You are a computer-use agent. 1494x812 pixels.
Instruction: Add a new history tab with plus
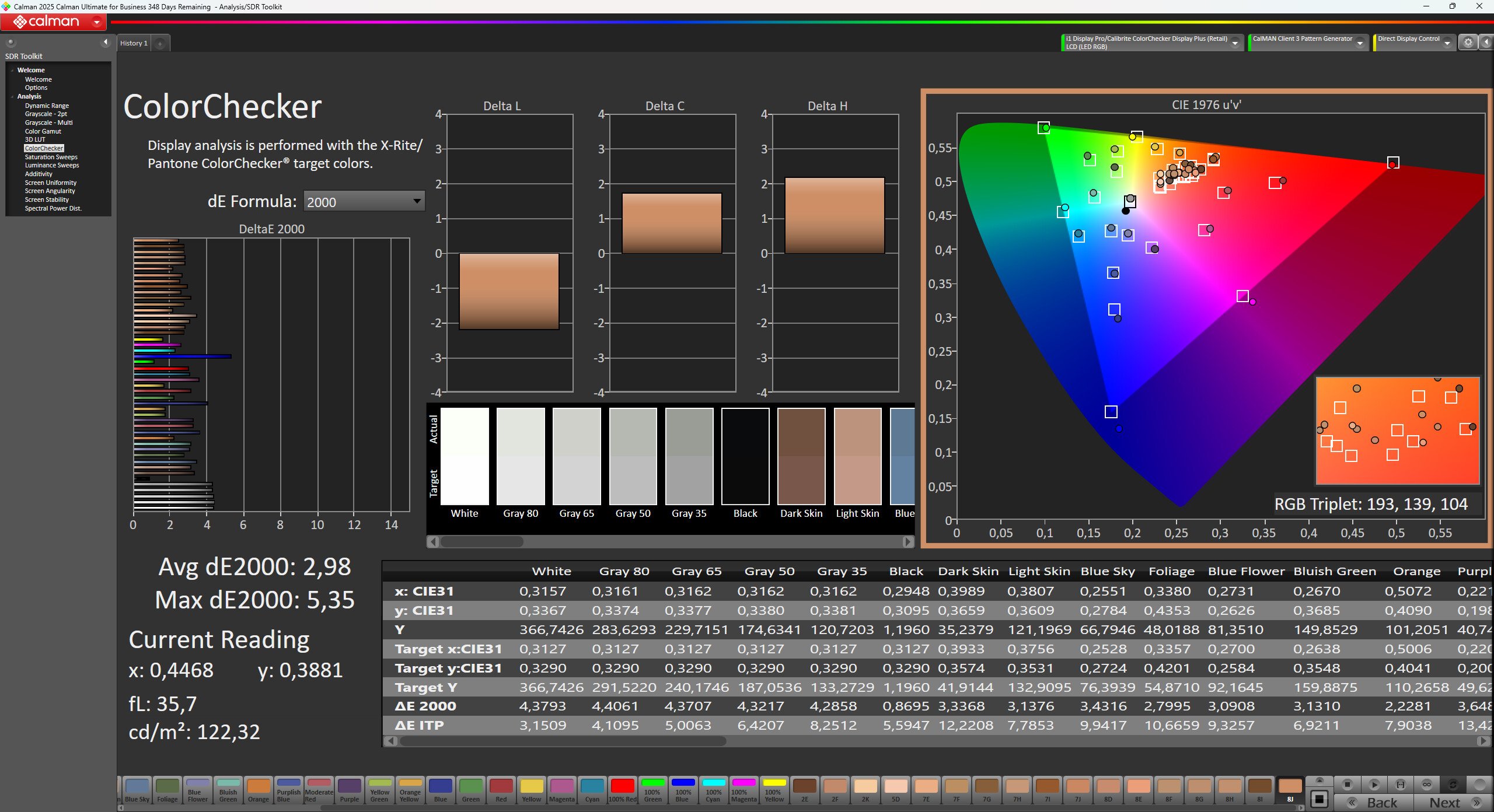[x=160, y=43]
